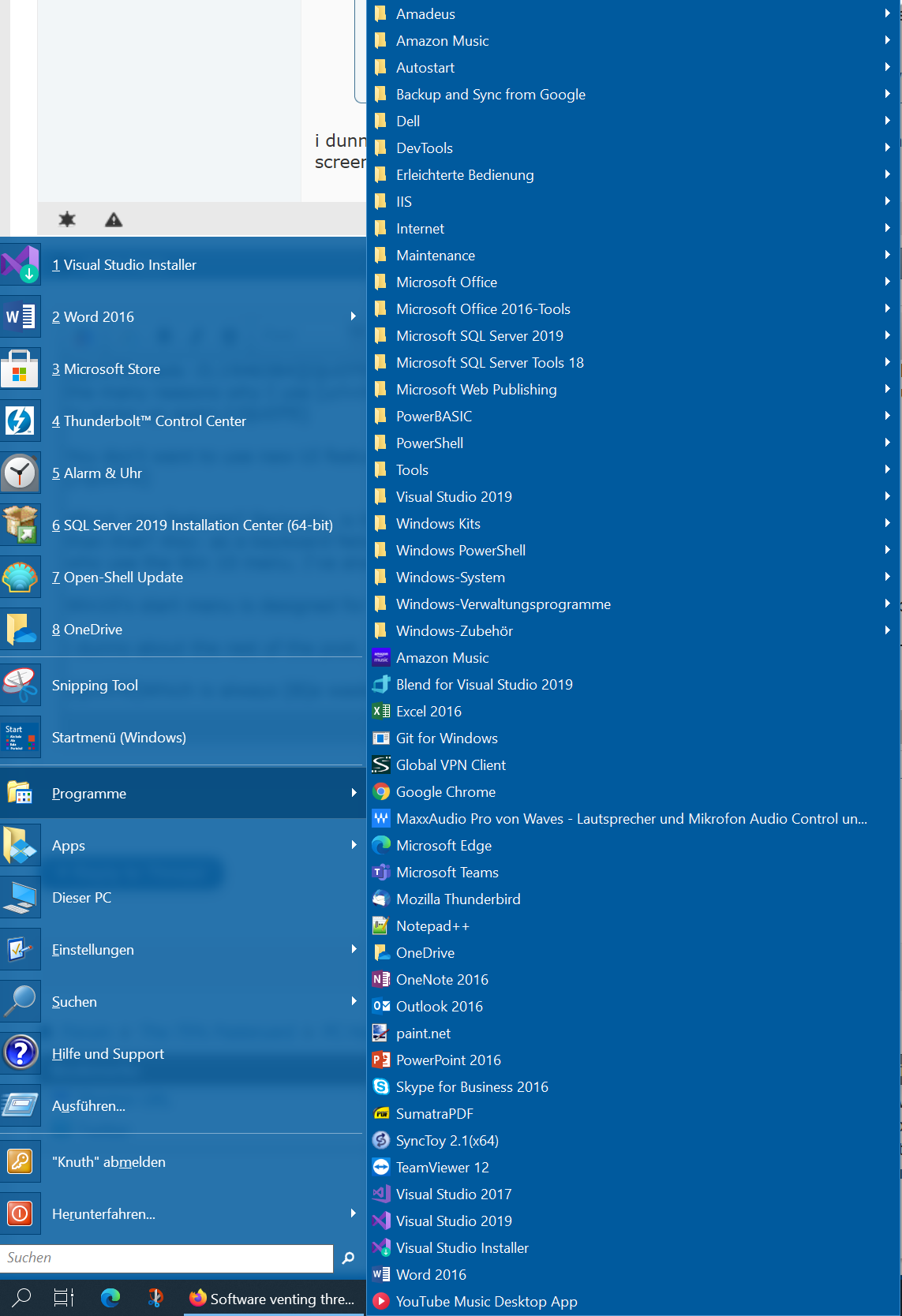The image size is (902, 1316).
Task: Open the Backup and Sync from Google folder
Action: 633,95
